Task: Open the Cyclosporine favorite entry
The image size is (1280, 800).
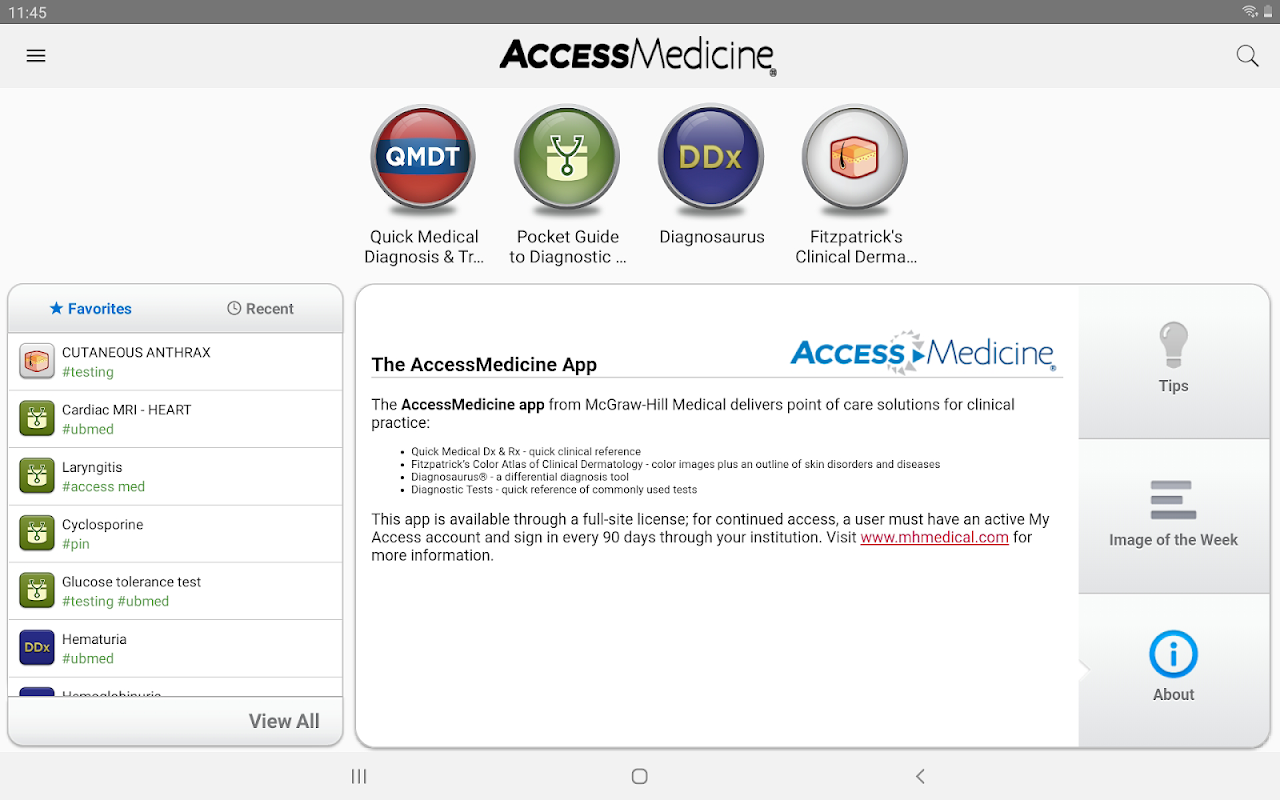Action: point(175,534)
